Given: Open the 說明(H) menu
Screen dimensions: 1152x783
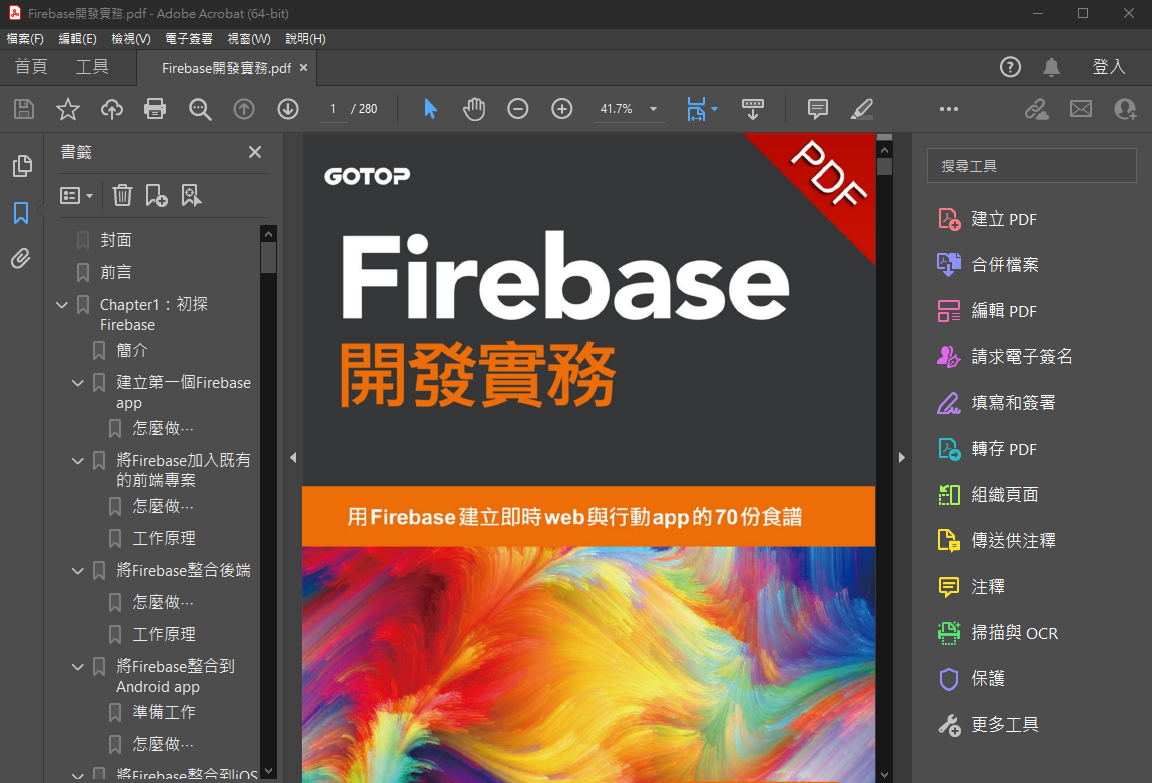Looking at the screenshot, I should [x=306, y=39].
